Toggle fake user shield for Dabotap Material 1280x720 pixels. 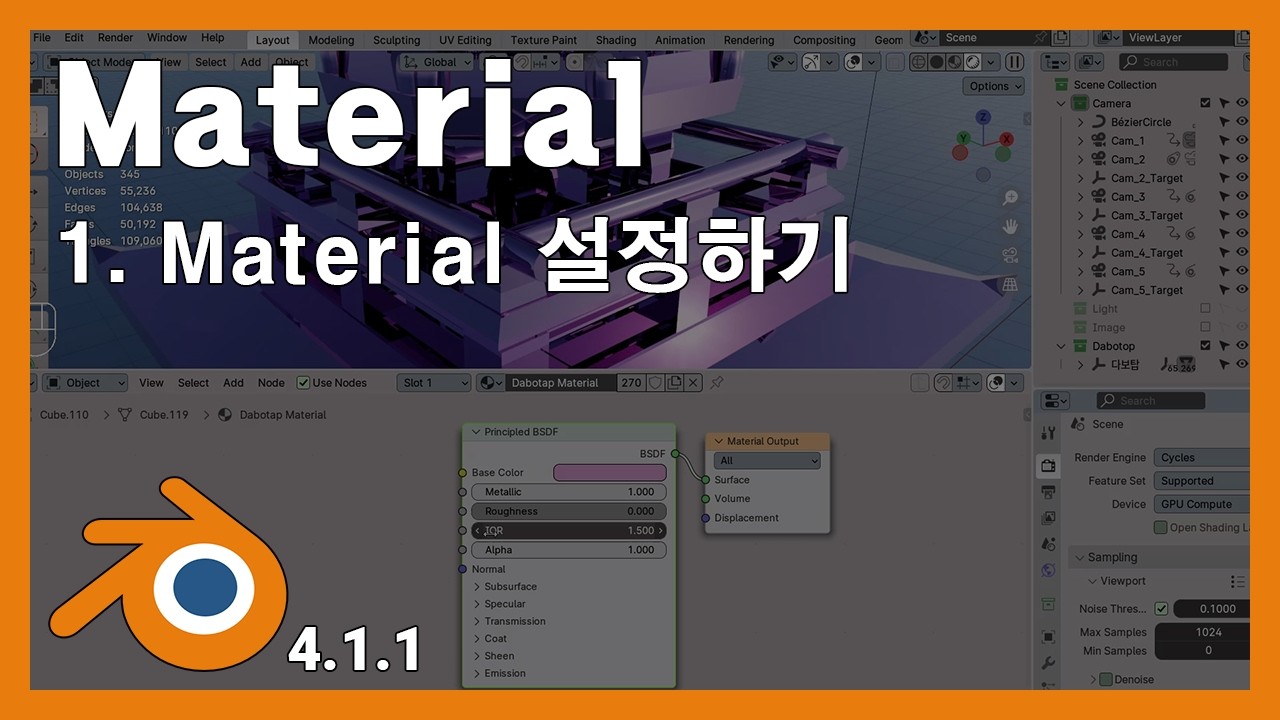coord(655,383)
